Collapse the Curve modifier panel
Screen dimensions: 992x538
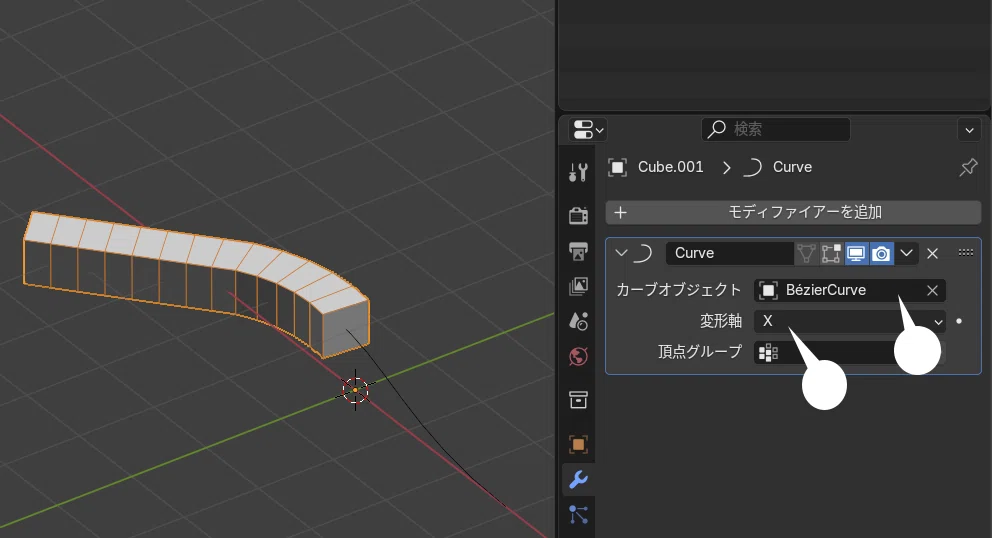[x=621, y=253]
